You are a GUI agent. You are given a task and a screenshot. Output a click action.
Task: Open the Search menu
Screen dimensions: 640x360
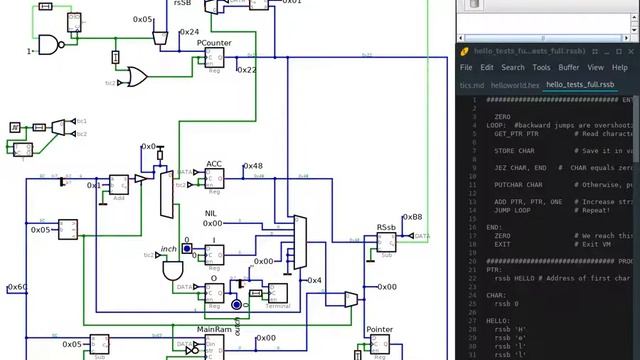[513, 68]
